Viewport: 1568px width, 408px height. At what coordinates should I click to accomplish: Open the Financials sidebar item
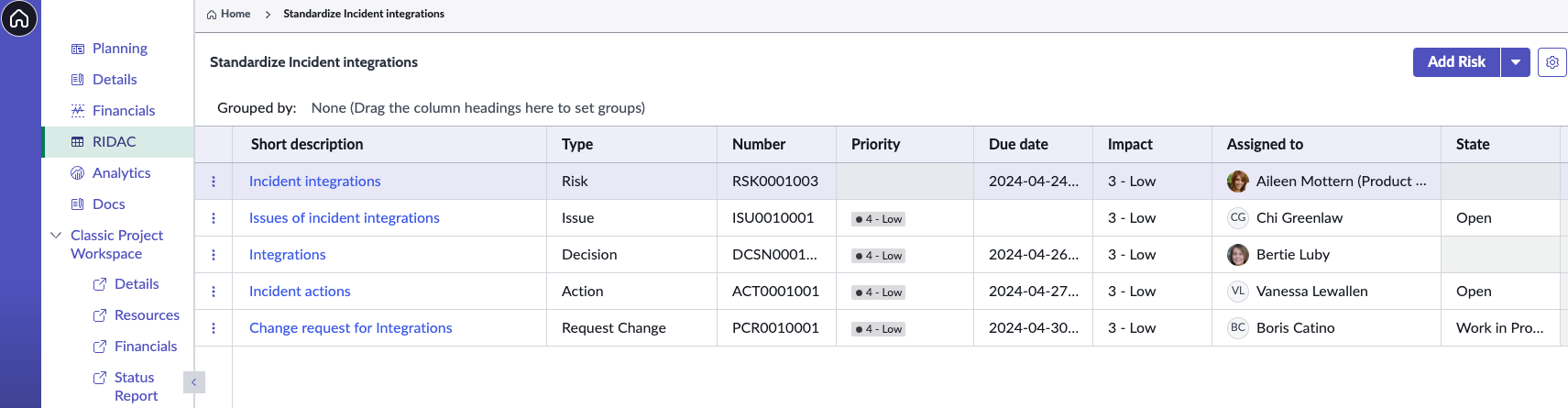coord(123,111)
